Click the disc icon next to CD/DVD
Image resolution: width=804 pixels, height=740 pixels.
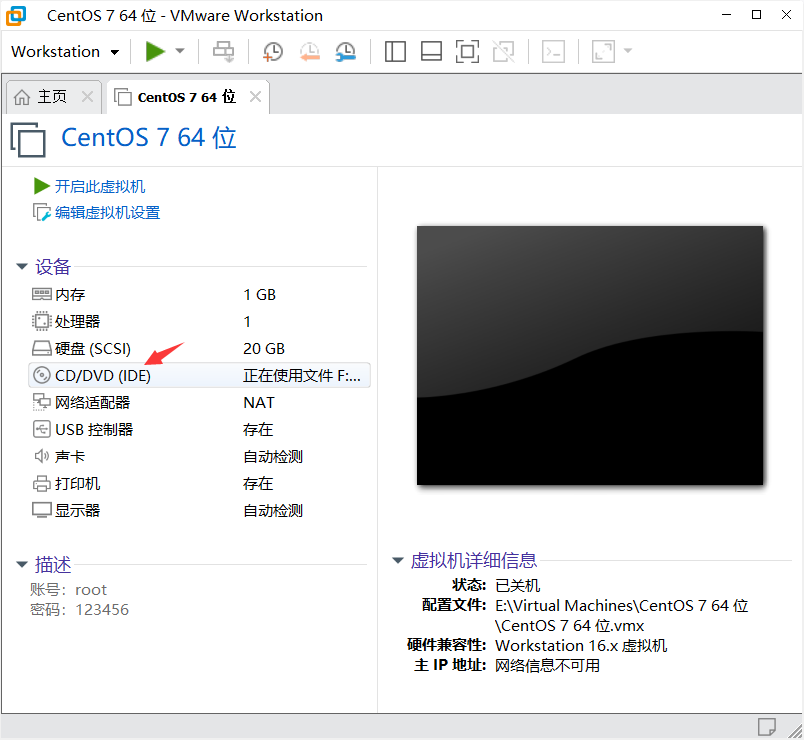(x=42, y=375)
